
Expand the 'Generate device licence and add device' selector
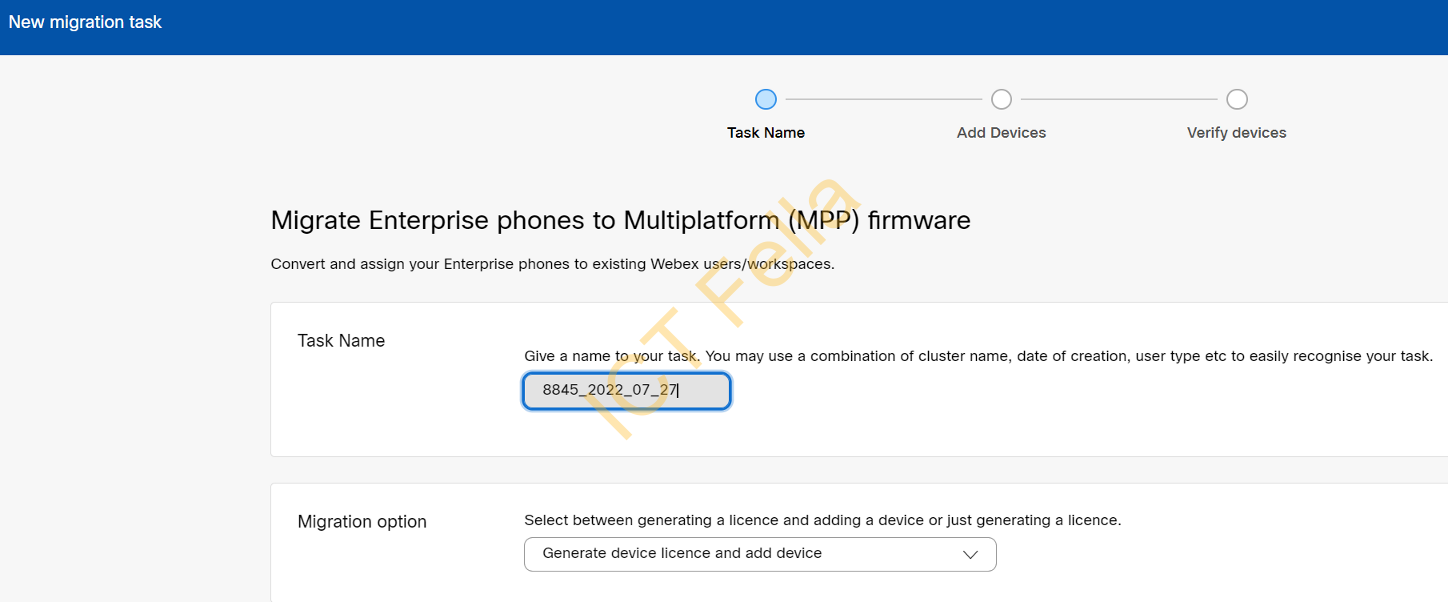pyautogui.click(x=760, y=554)
